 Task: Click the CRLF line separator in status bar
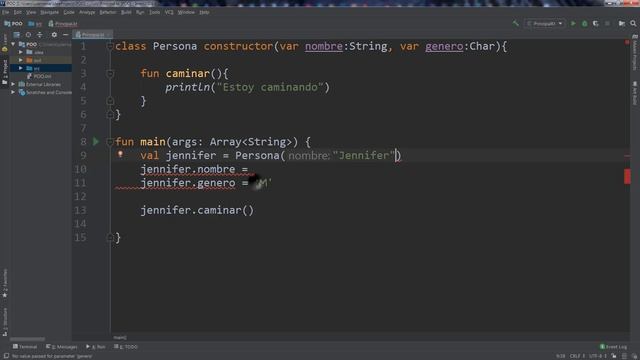tap(577, 356)
